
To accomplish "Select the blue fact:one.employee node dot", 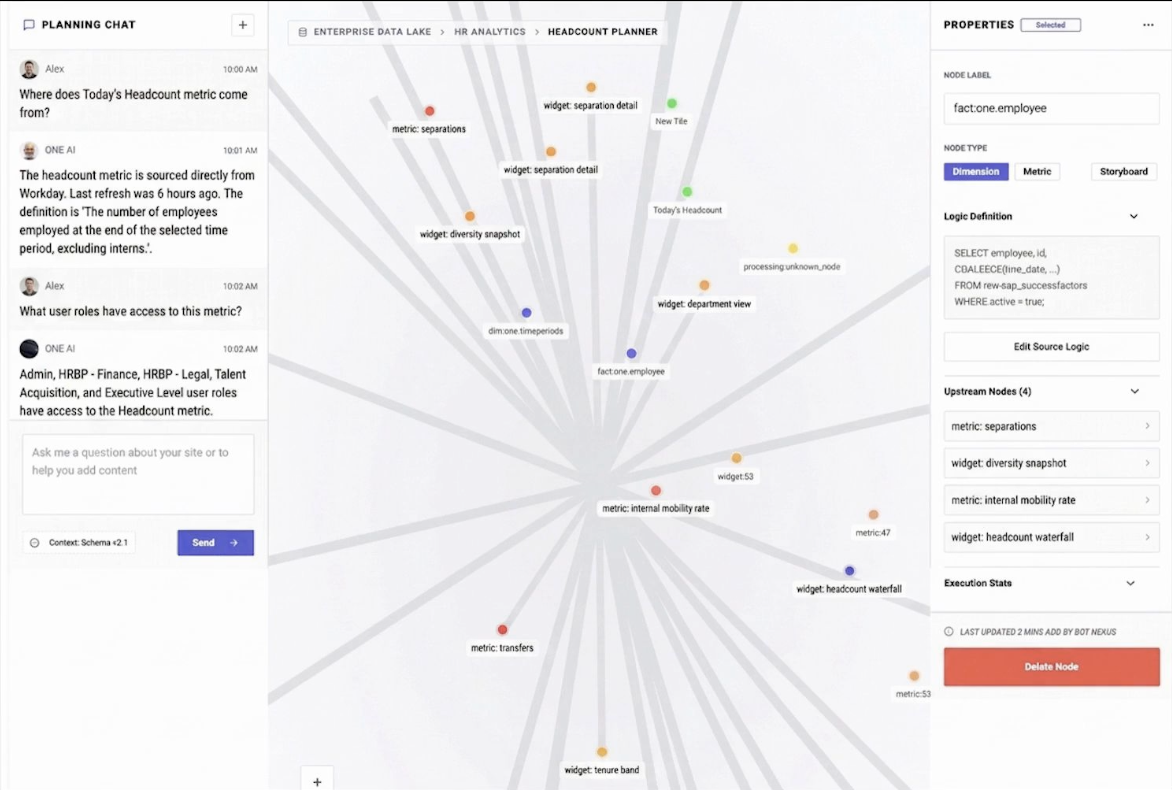I will point(632,354).
